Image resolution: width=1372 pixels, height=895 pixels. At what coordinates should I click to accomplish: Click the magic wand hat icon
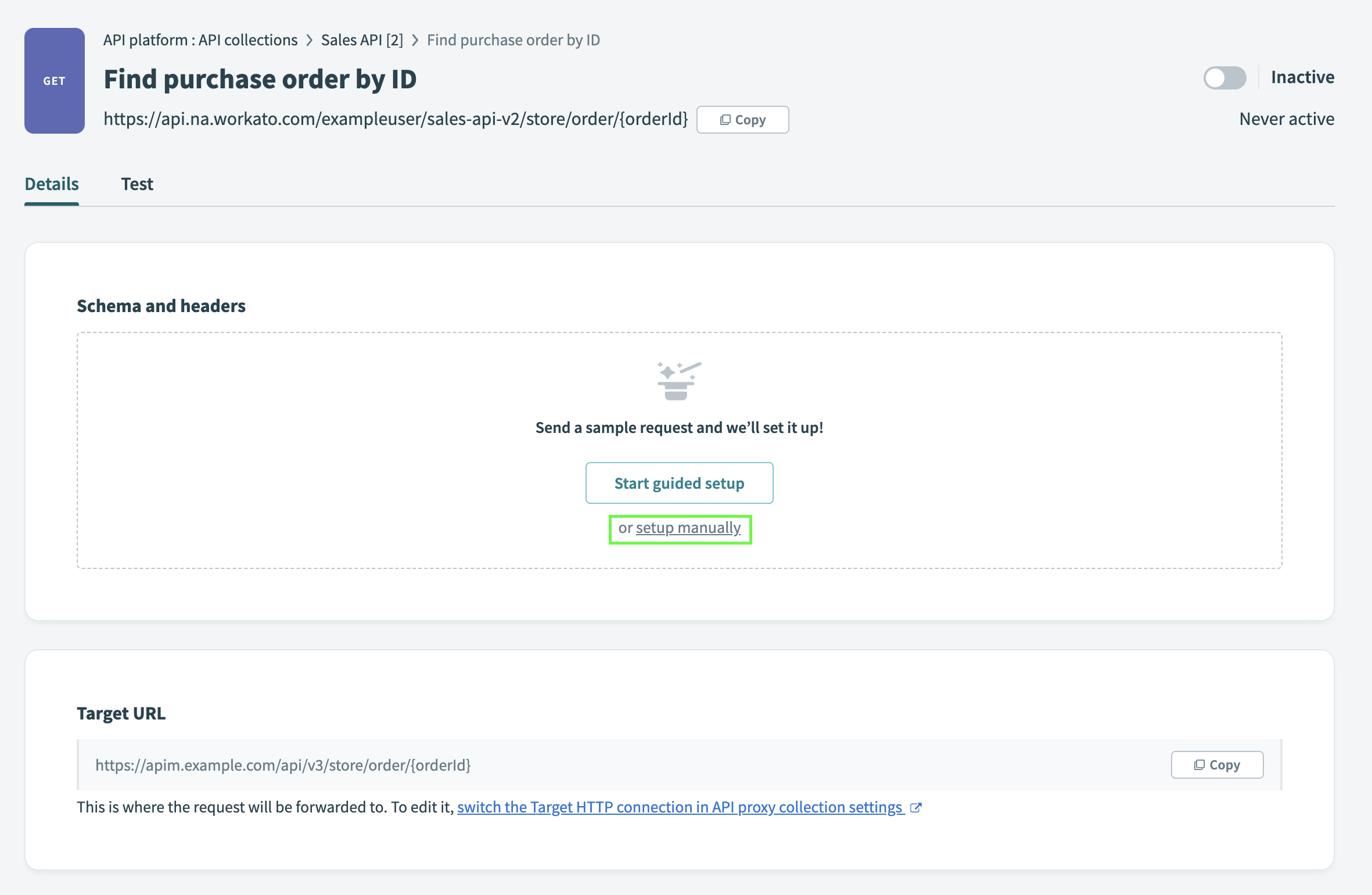(x=678, y=381)
